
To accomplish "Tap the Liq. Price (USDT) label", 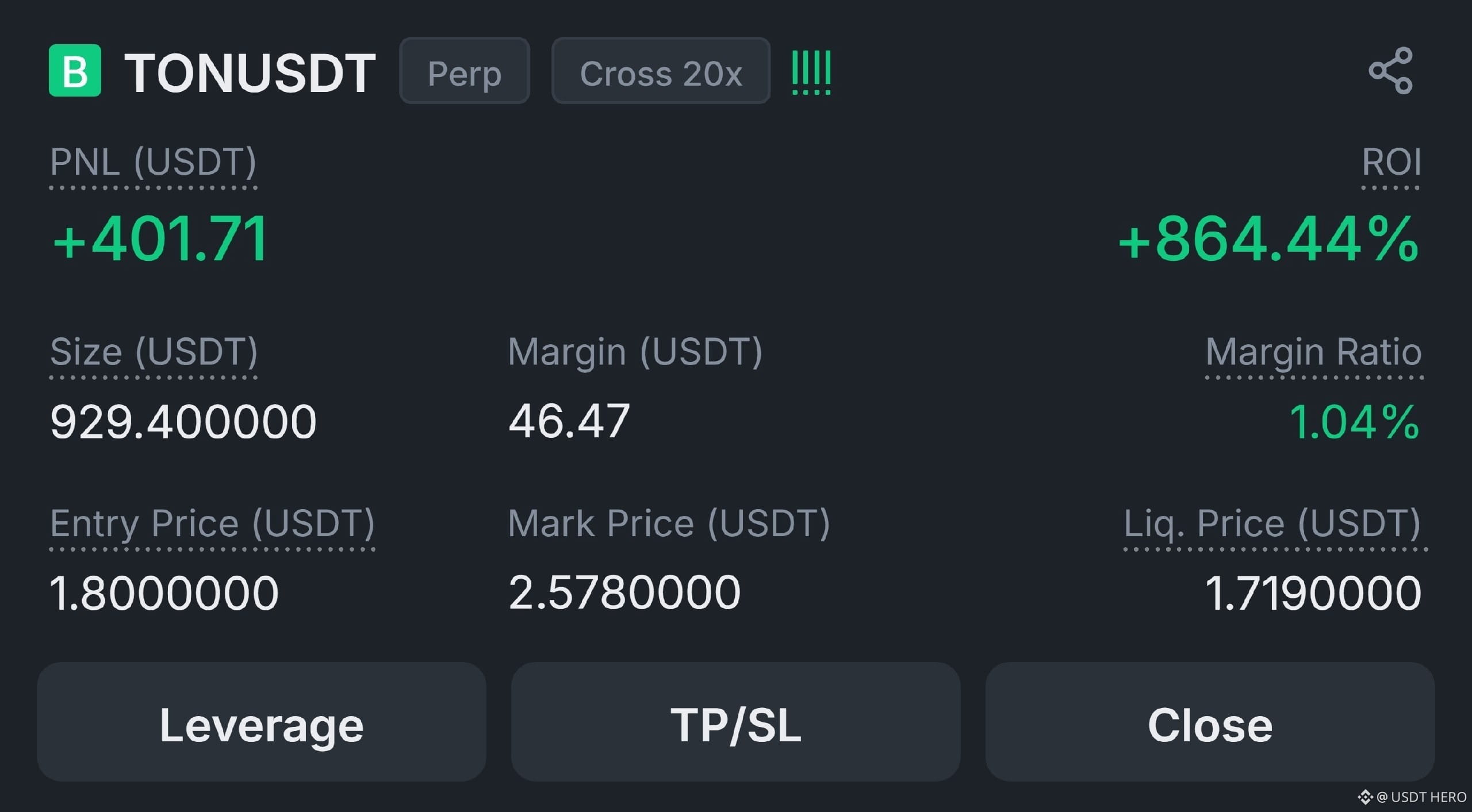I will 1272,524.
